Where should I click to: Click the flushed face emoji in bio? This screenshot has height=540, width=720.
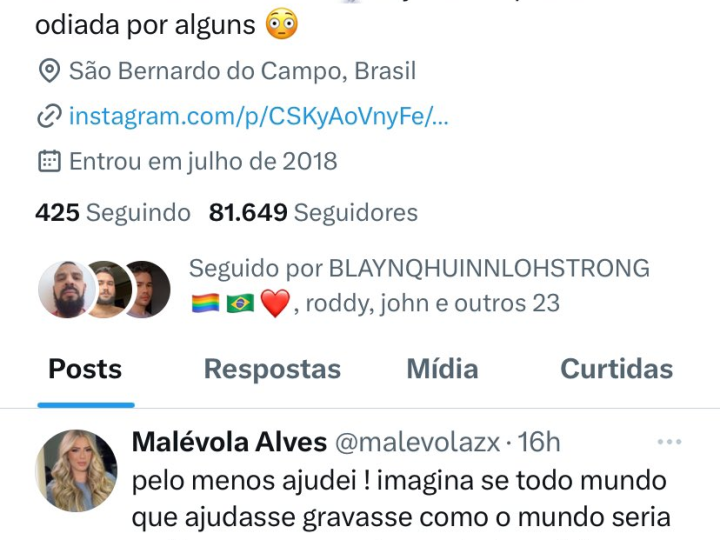point(282,23)
